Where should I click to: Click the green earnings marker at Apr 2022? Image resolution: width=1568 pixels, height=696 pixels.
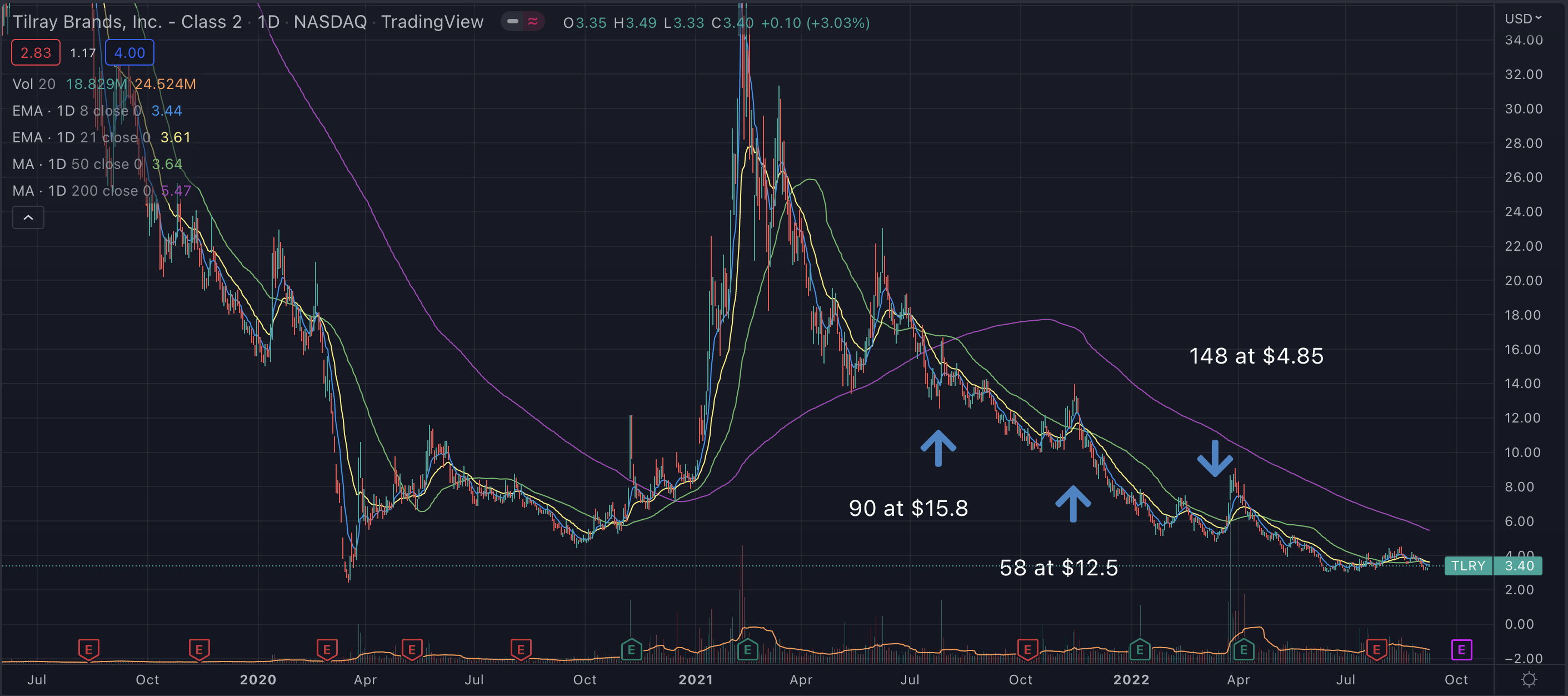(x=1244, y=650)
